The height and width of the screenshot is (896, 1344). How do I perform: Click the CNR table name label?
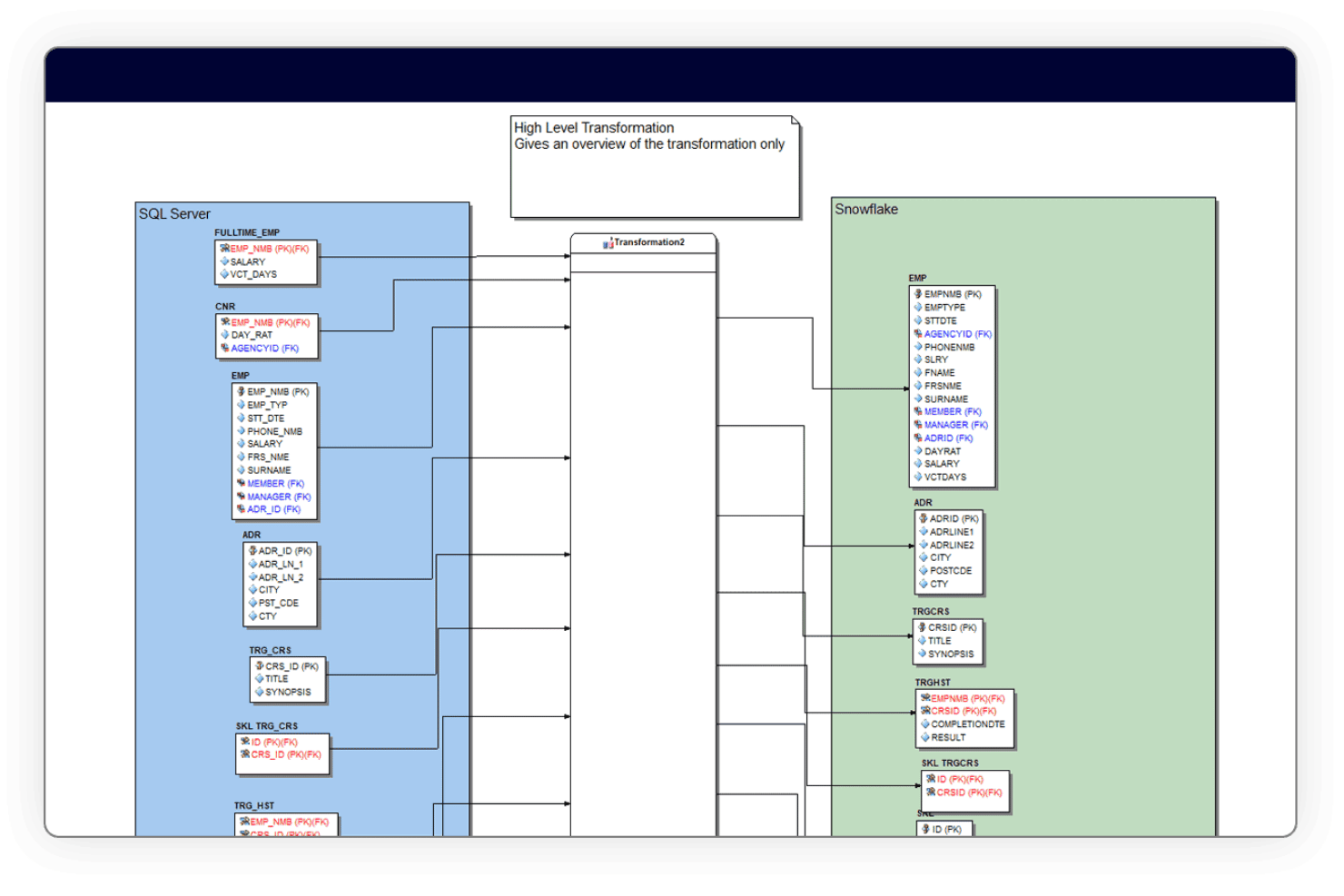225,307
